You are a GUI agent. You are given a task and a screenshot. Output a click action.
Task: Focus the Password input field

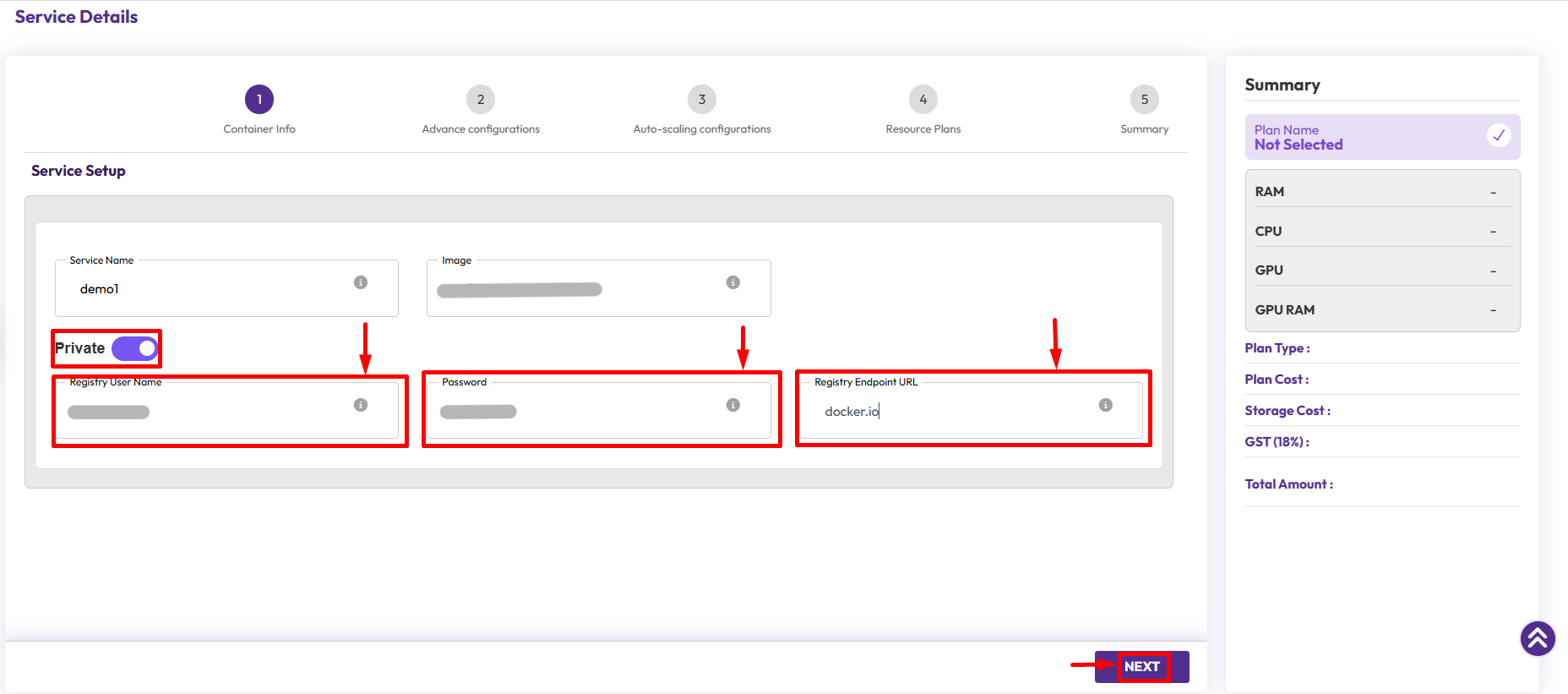tap(574, 412)
